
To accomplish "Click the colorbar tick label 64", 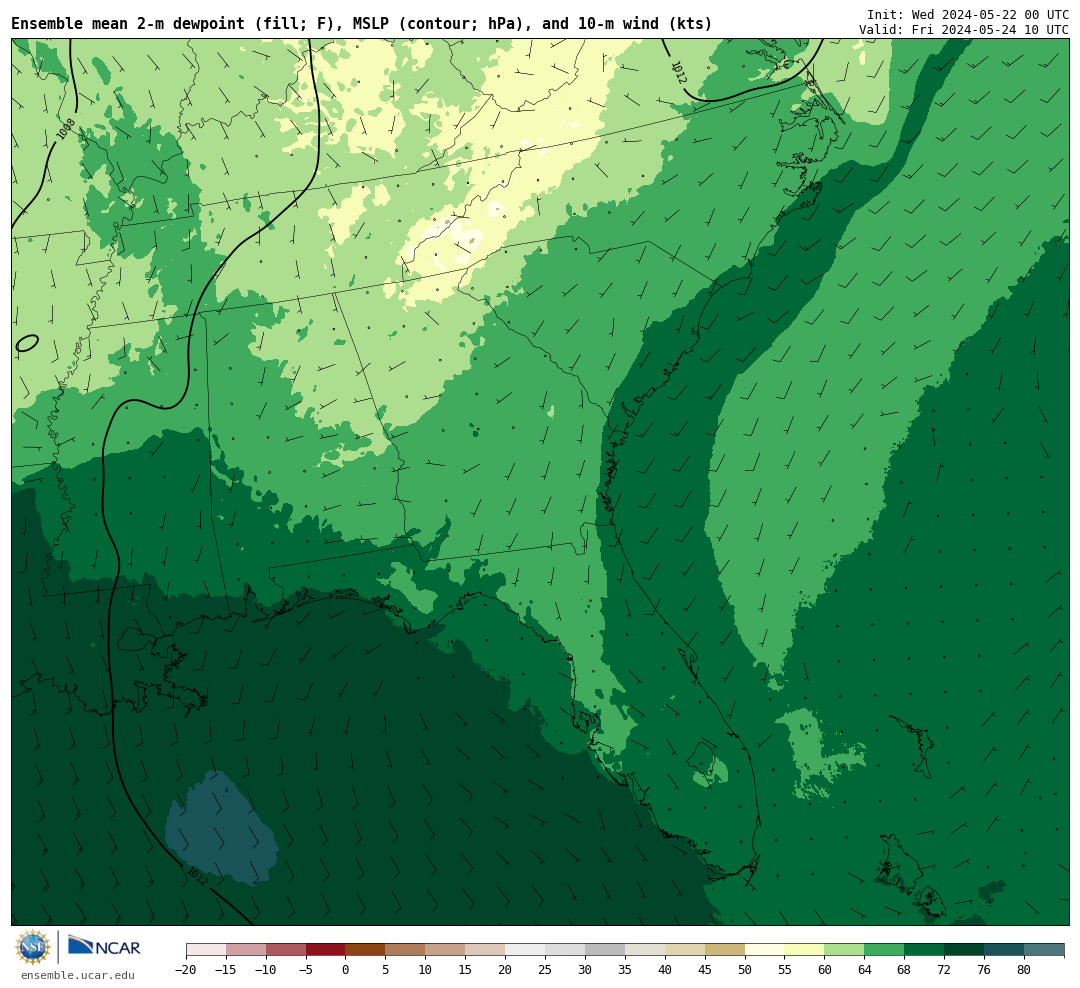I will tap(864, 969).
